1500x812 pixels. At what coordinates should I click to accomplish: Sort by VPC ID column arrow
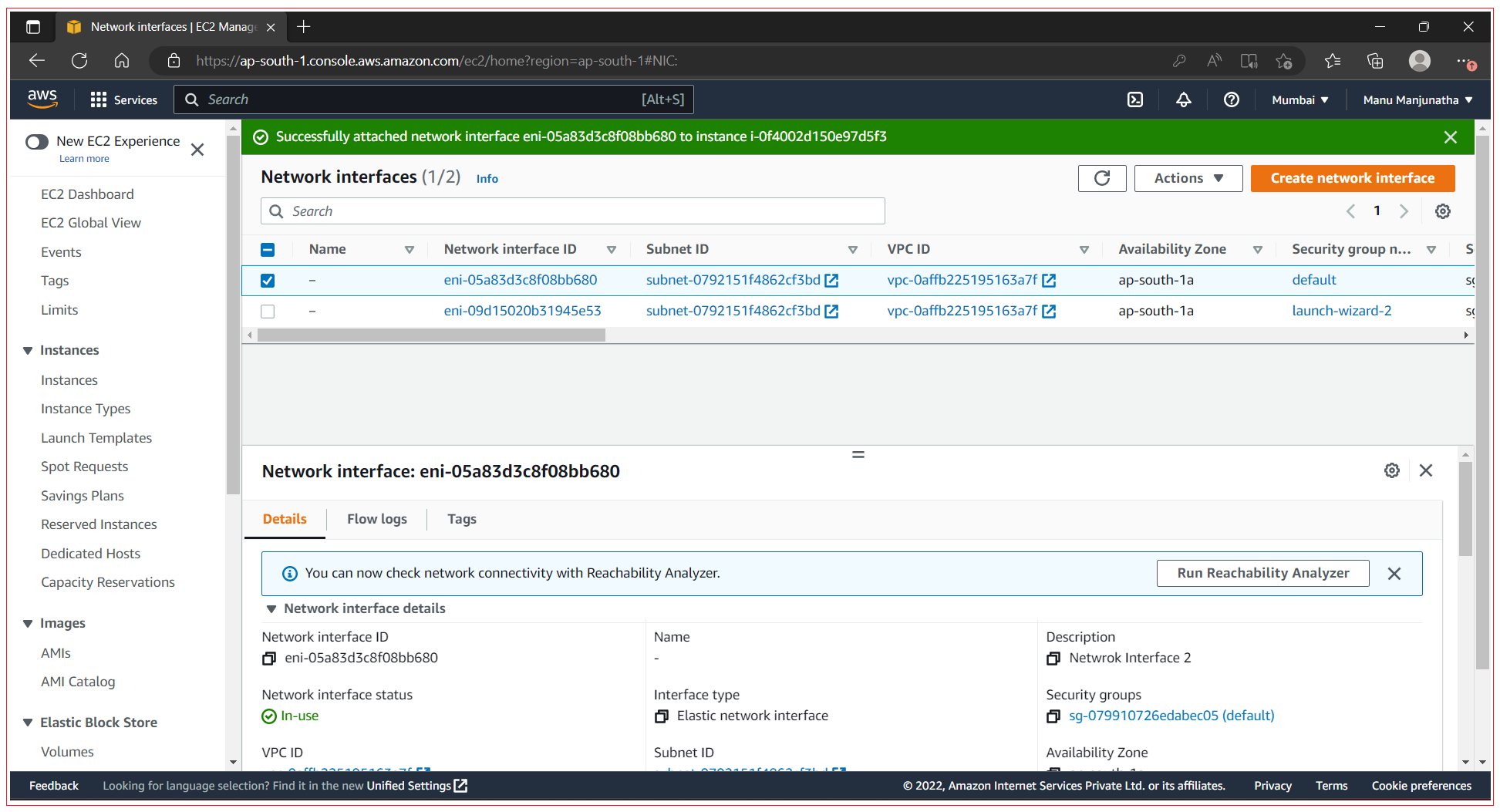pyautogui.click(x=1084, y=250)
